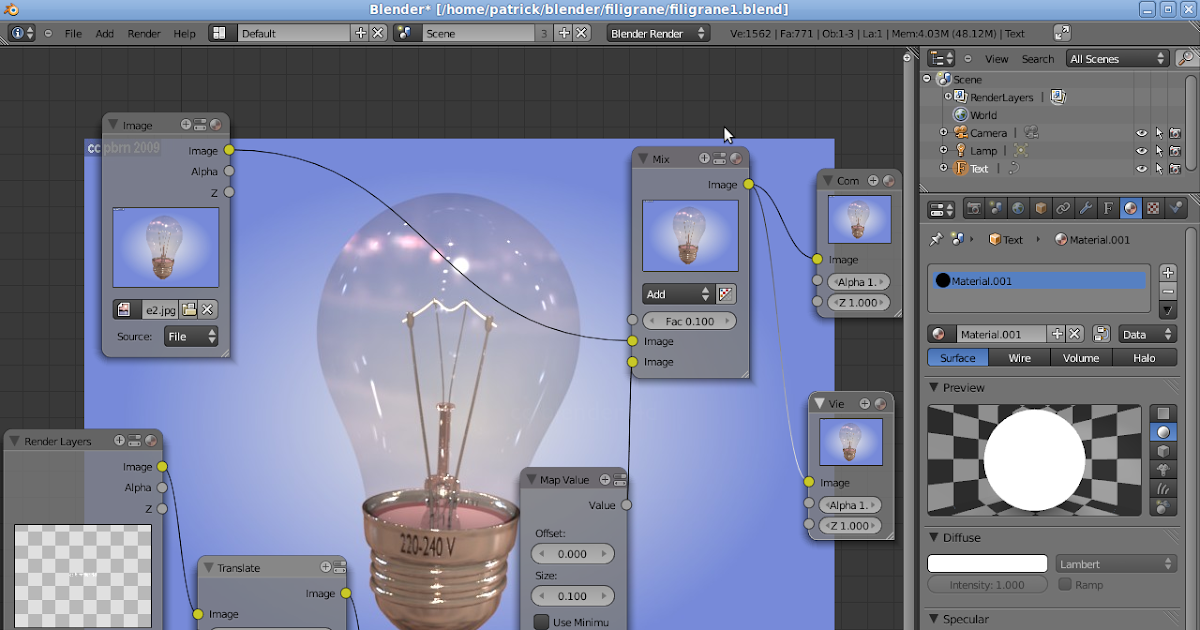The height and width of the screenshot is (630, 1200).
Task: Select the monkey preview shape icon
Action: 1163,470
